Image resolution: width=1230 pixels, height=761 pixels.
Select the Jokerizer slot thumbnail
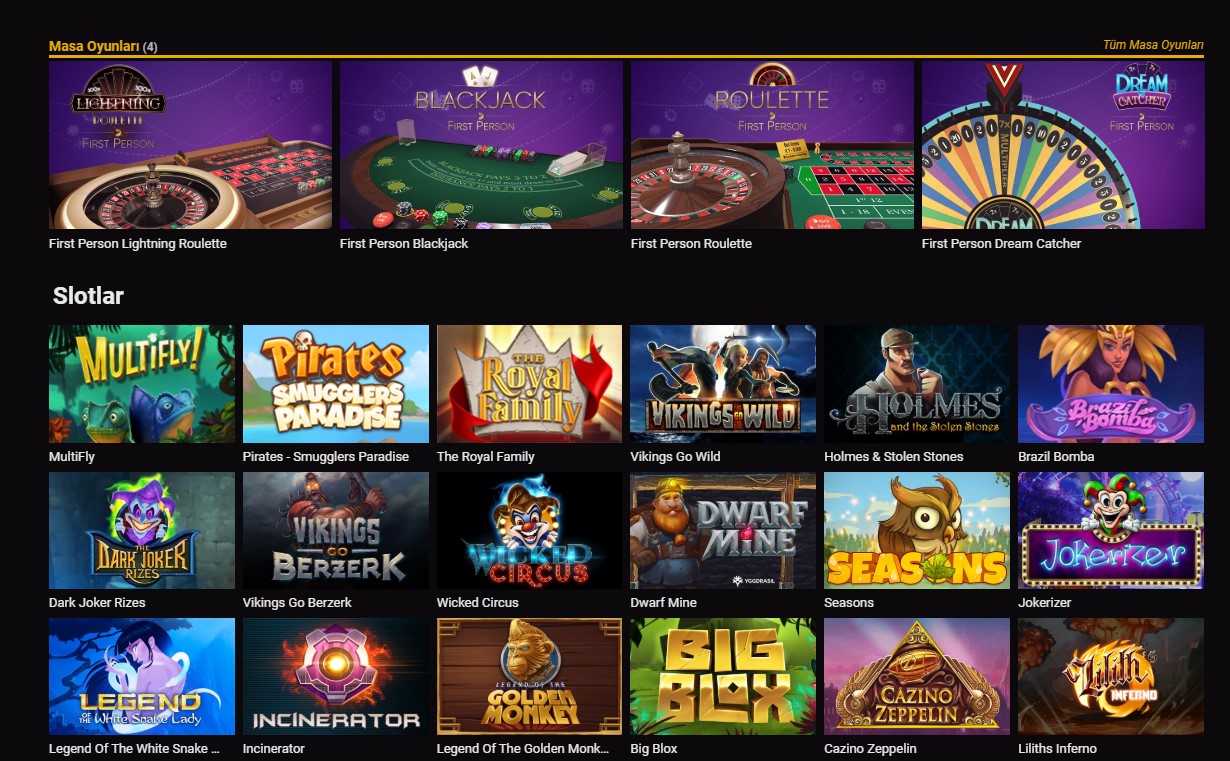[1111, 530]
